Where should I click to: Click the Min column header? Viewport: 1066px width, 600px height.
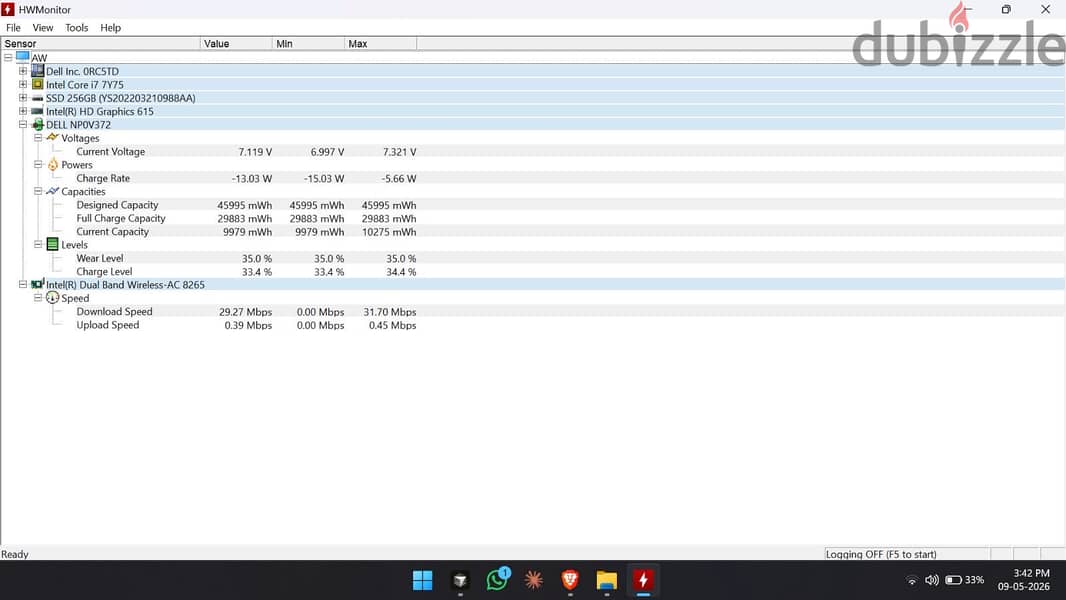[309, 43]
